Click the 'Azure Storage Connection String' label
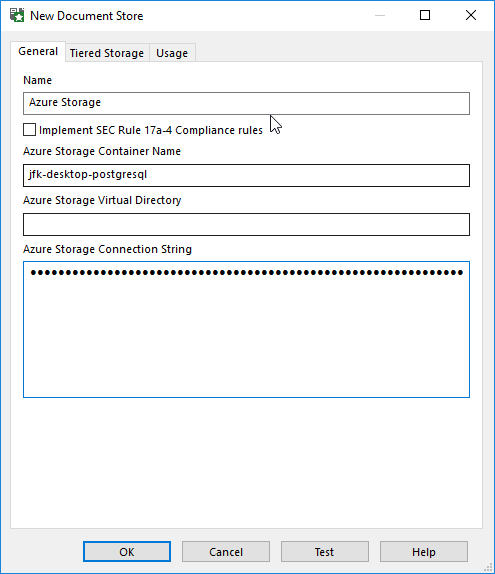This screenshot has width=495, height=574. (x=107, y=249)
